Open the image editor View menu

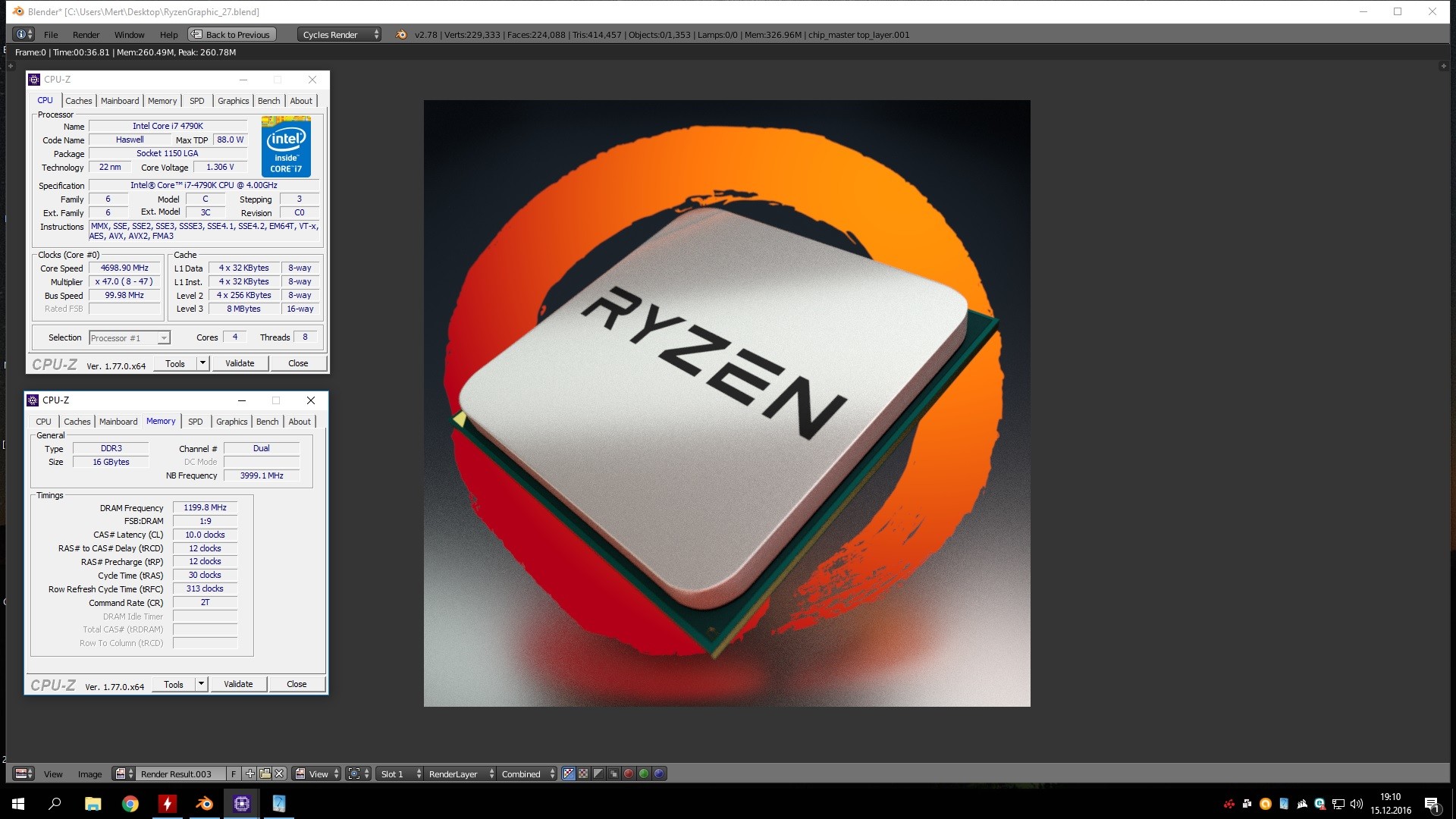tap(53, 774)
